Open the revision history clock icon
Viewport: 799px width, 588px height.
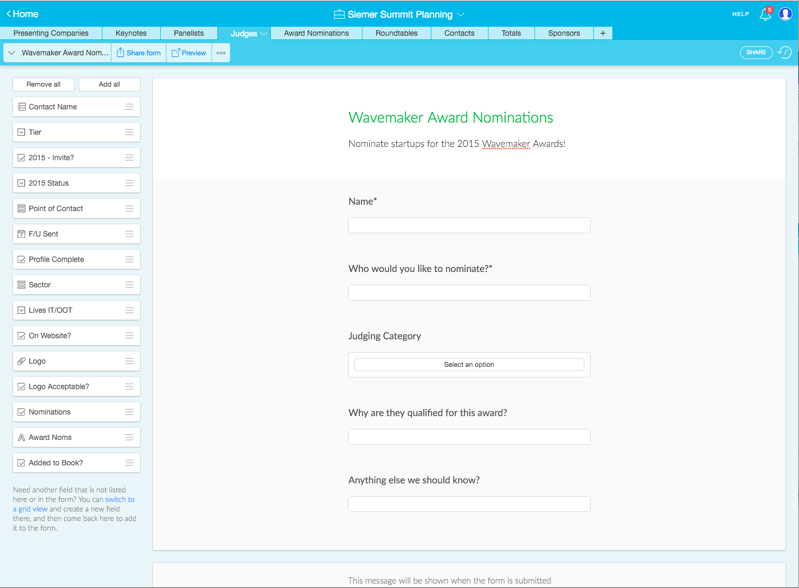click(785, 52)
